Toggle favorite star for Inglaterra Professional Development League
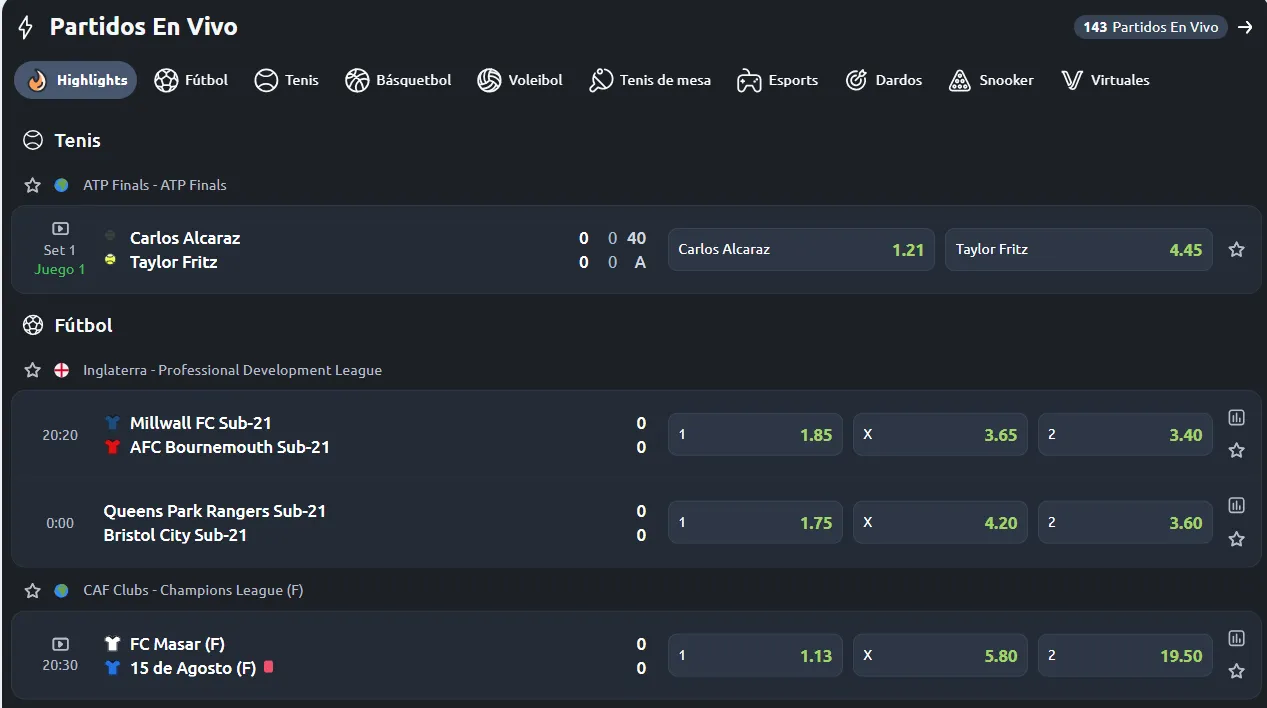Image resolution: width=1267 pixels, height=708 pixels. pos(33,370)
